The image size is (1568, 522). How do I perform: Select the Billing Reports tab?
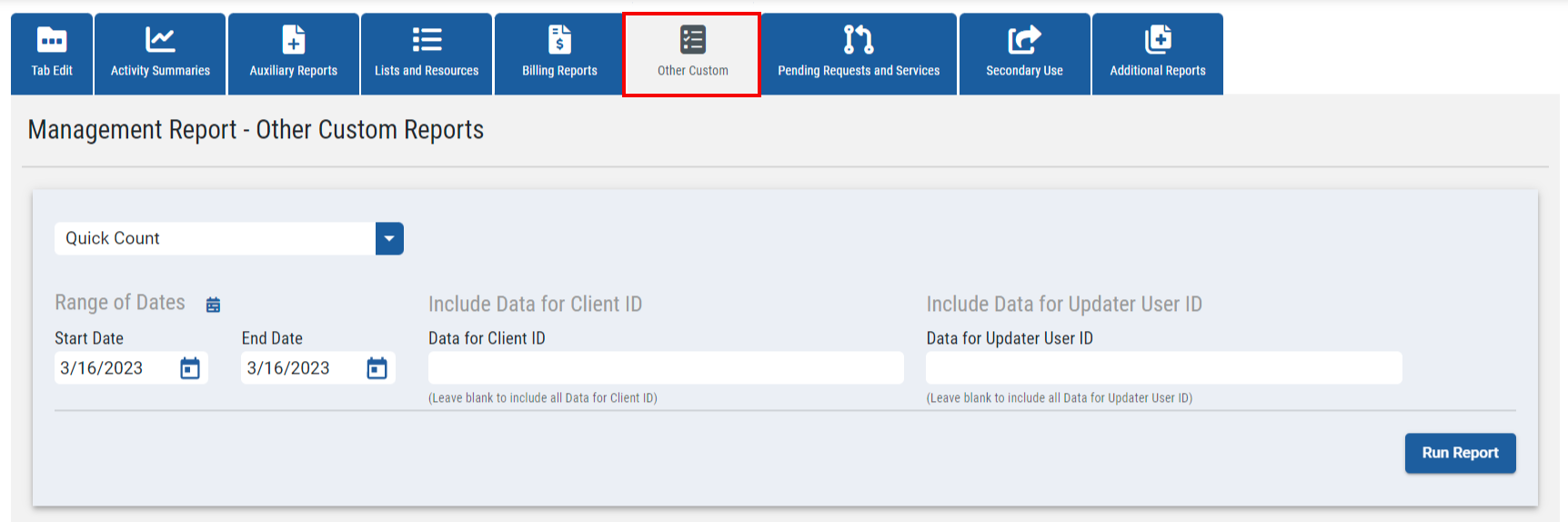click(x=559, y=54)
